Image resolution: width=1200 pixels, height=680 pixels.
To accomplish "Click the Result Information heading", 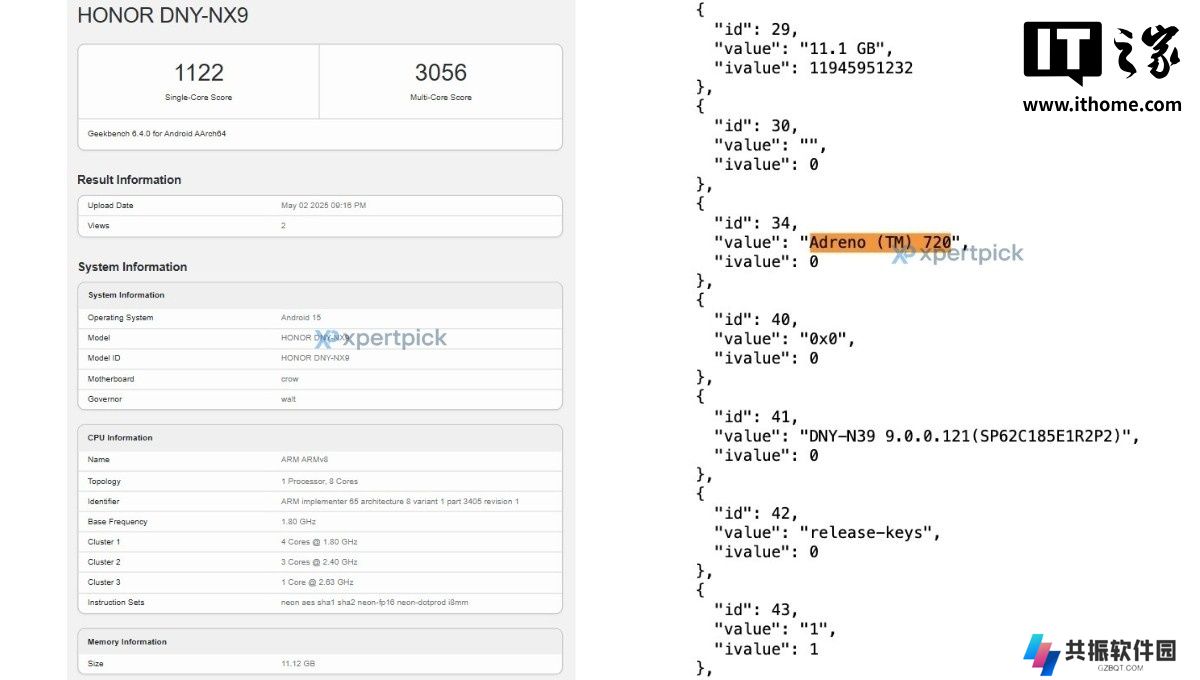I will click(x=130, y=180).
